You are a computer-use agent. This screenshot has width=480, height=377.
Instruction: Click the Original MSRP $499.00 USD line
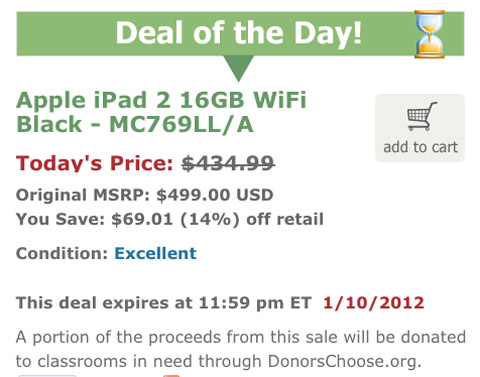145,195
